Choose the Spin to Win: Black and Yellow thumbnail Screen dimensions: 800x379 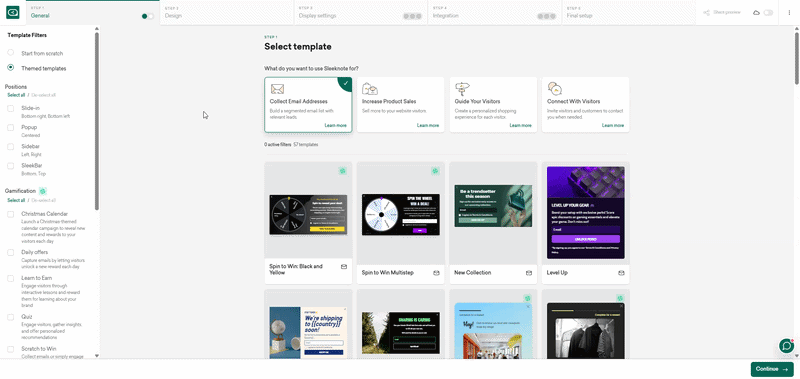coord(308,215)
